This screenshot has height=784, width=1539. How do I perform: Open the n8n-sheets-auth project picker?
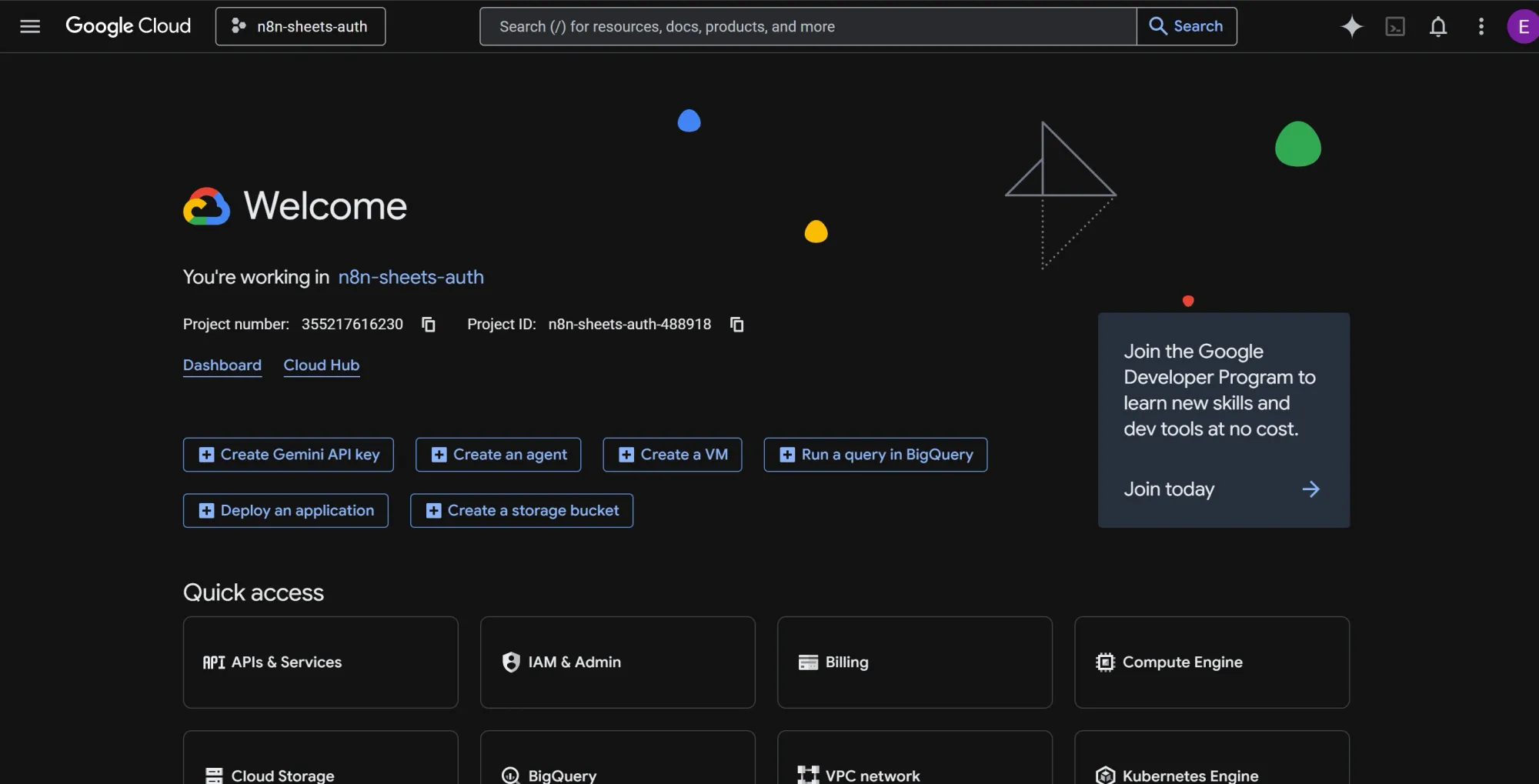(x=300, y=26)
